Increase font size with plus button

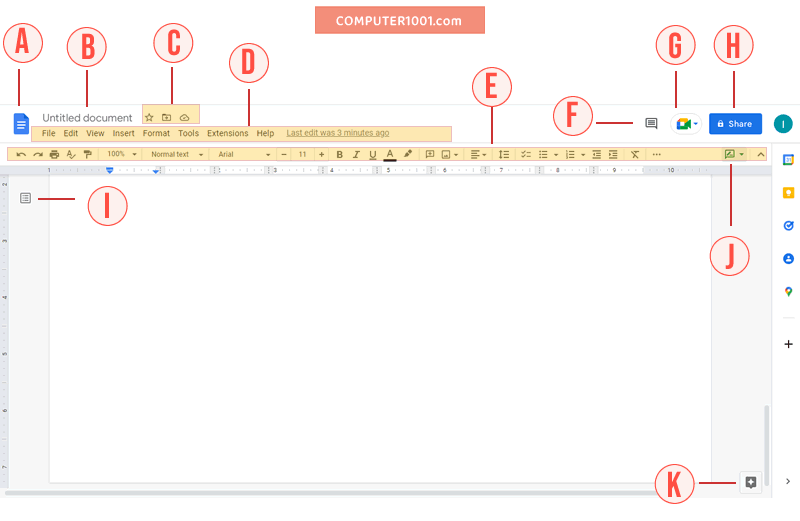(321, 154)
